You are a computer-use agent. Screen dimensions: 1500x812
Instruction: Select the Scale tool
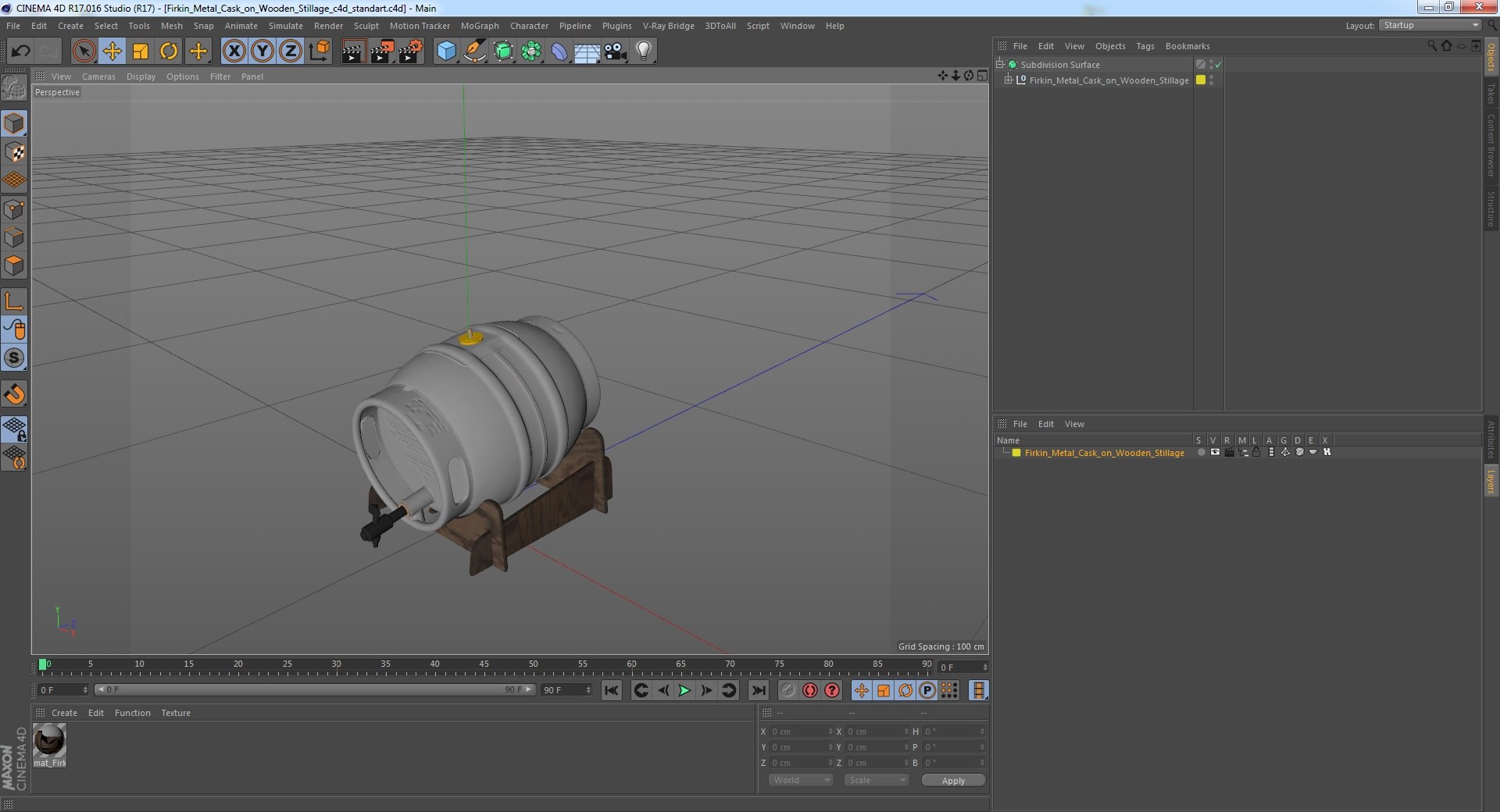coord(141,52)
